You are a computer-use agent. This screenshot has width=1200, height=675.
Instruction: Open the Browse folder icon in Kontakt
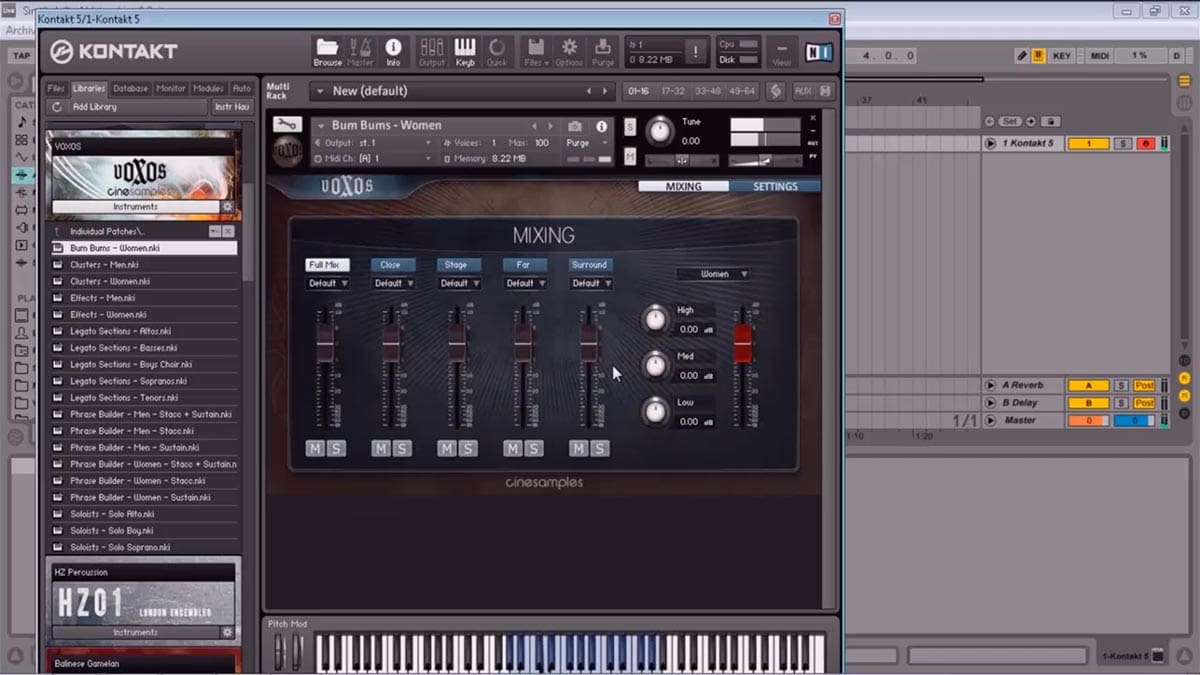pos(328,52)
